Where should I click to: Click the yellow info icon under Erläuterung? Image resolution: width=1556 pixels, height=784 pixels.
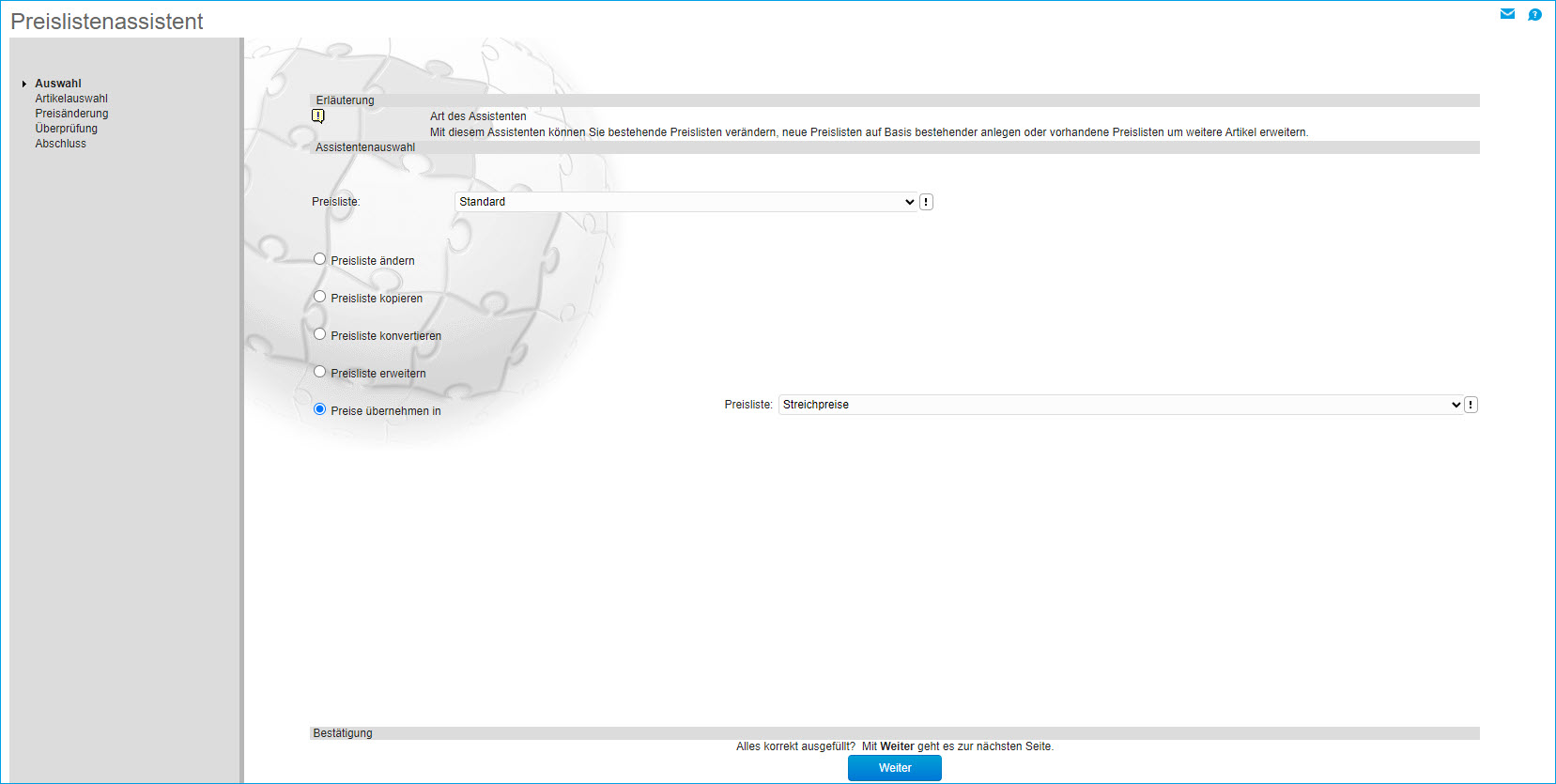(x=318, y=116)
